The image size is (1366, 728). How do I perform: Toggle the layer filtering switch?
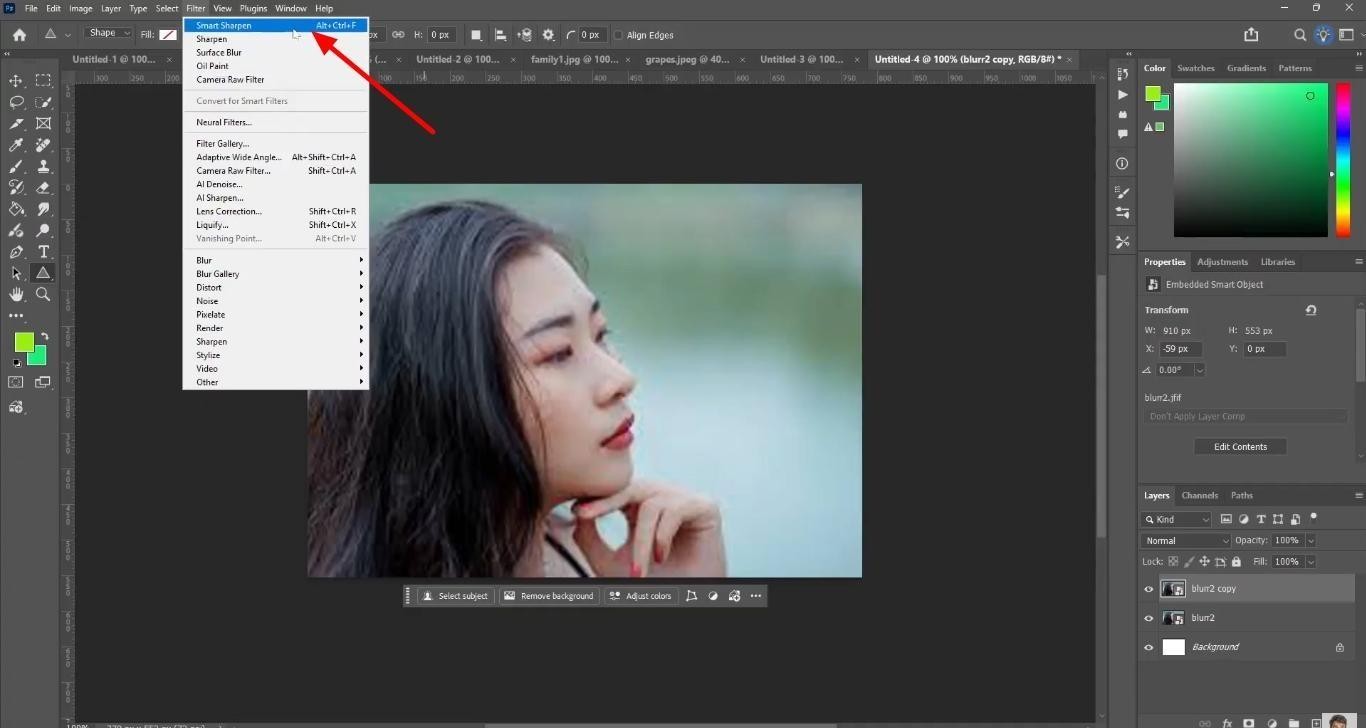(1313, 517)
